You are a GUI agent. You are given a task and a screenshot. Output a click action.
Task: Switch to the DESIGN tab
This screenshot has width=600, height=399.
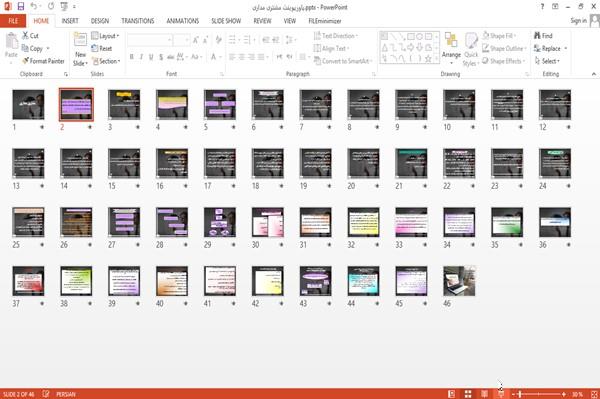(x=99, y=21)
